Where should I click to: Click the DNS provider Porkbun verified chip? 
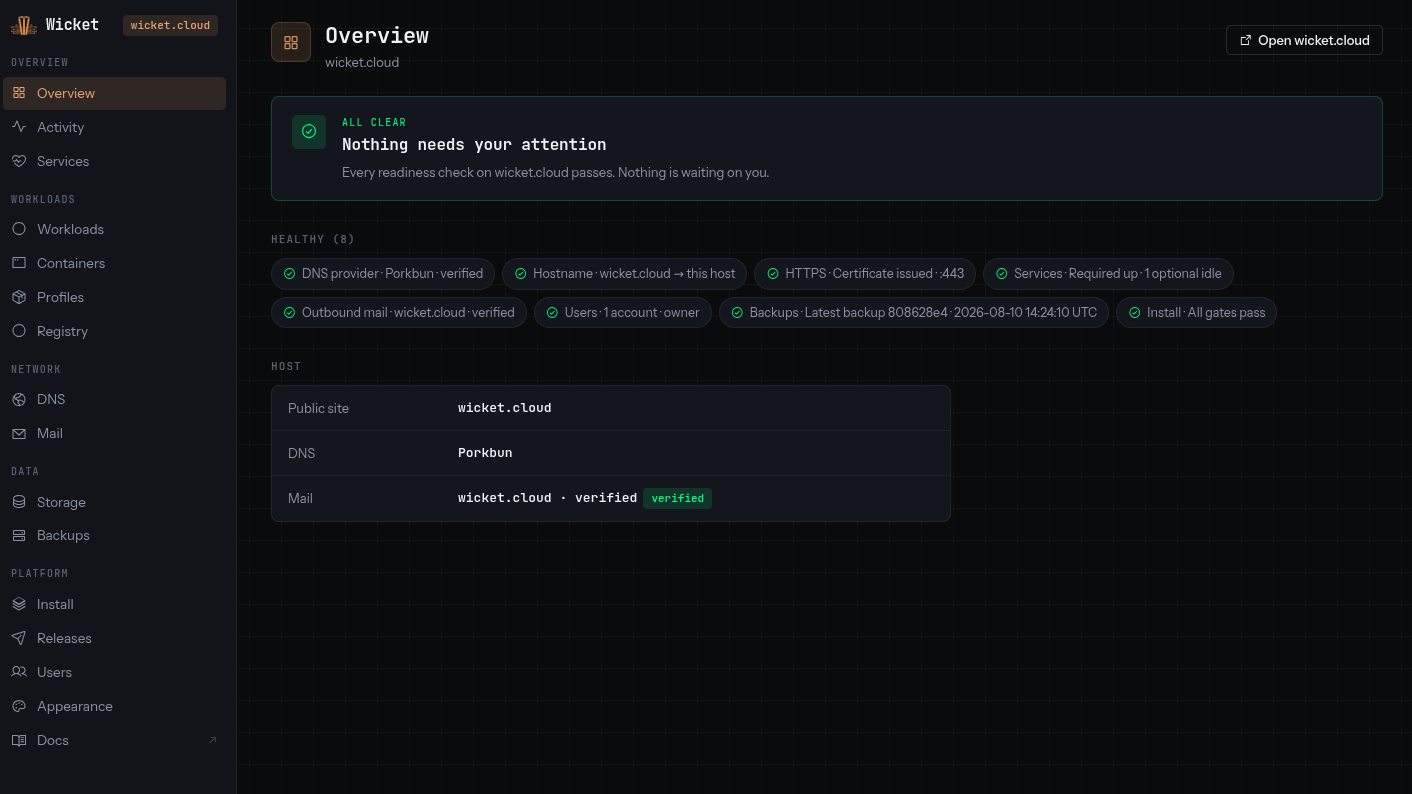coord(383,273)
